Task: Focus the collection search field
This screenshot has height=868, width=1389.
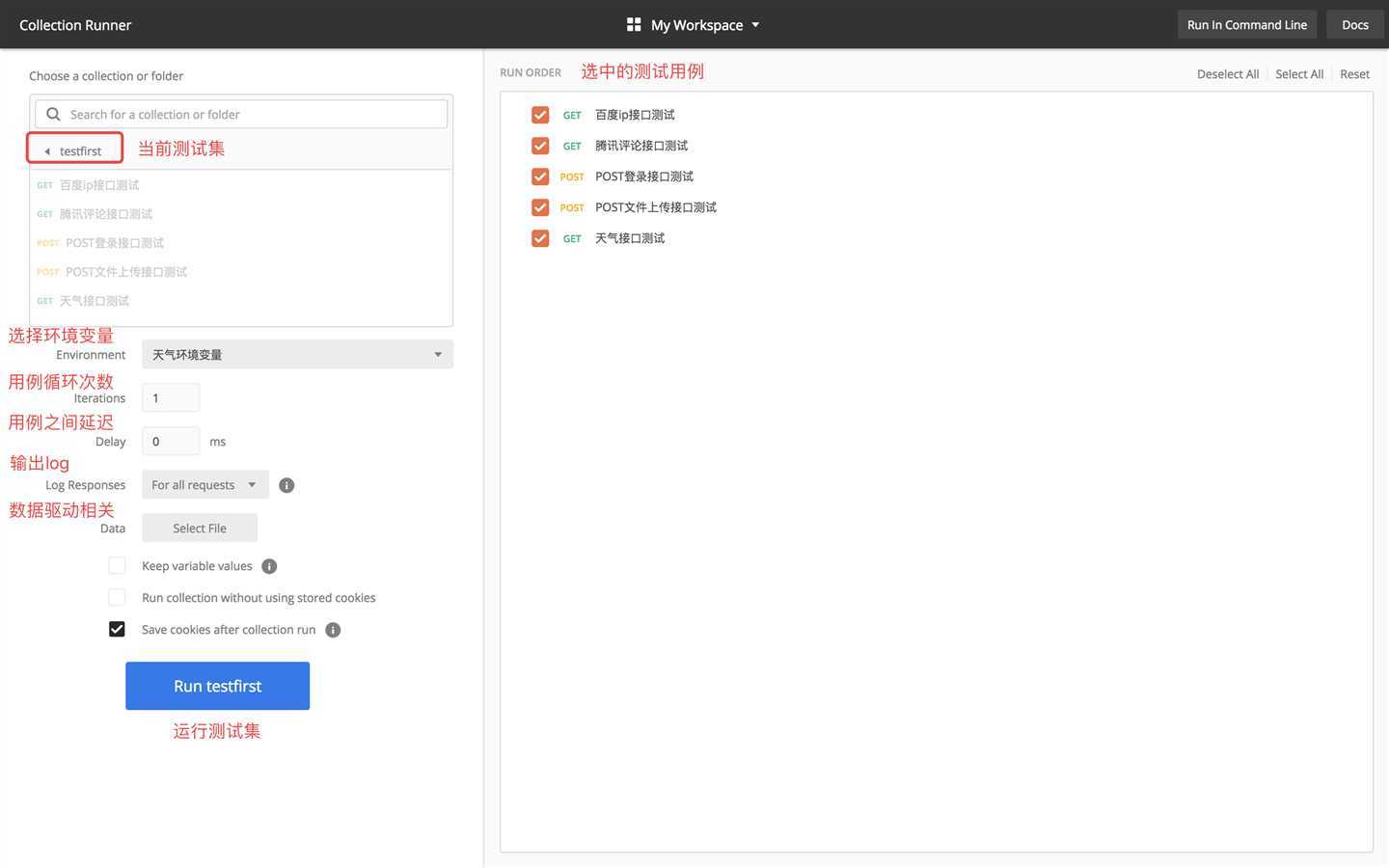Action: (241, 114)
